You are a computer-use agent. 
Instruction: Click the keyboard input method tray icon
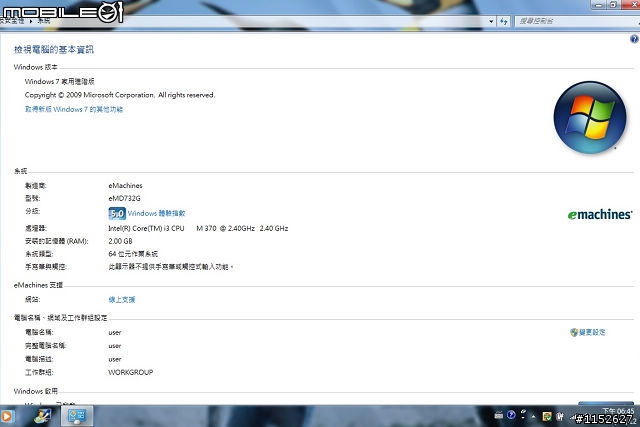tap(498, 416)
